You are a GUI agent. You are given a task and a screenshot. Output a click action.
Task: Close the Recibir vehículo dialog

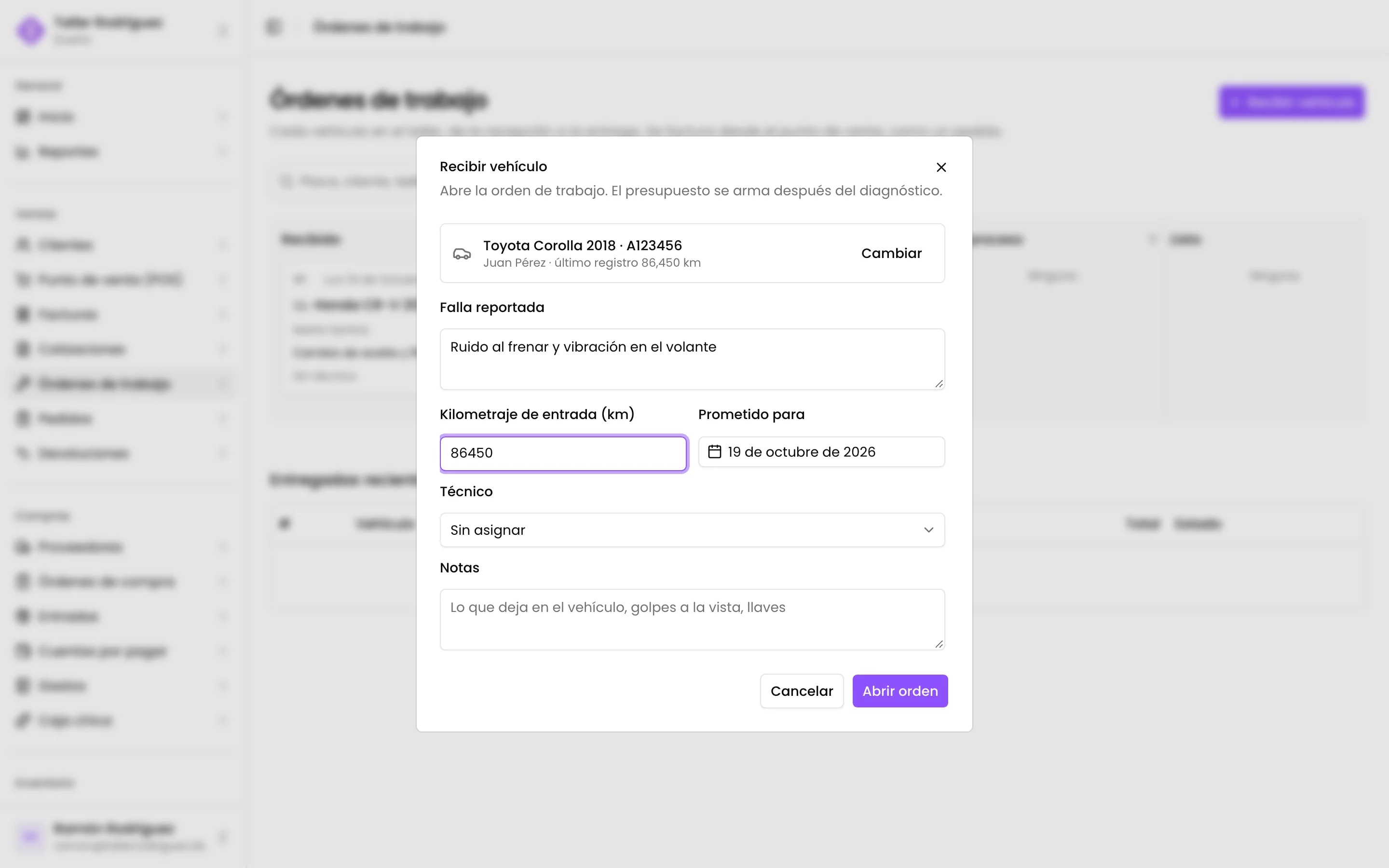(941, 167)
